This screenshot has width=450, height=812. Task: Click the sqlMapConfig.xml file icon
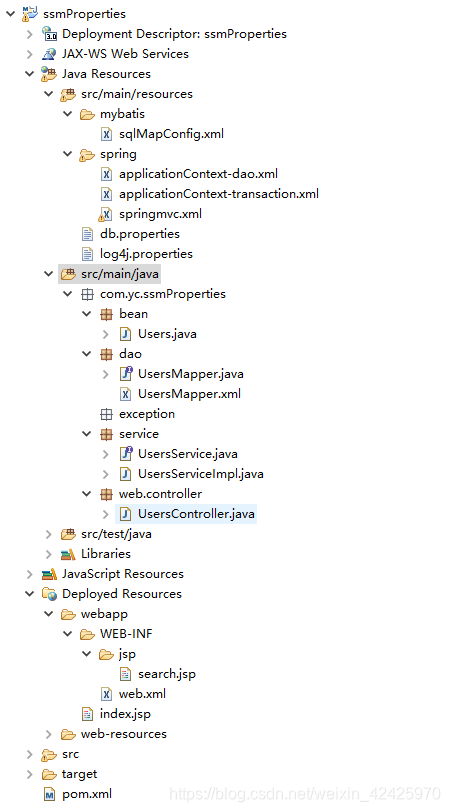tap(106, 134)
